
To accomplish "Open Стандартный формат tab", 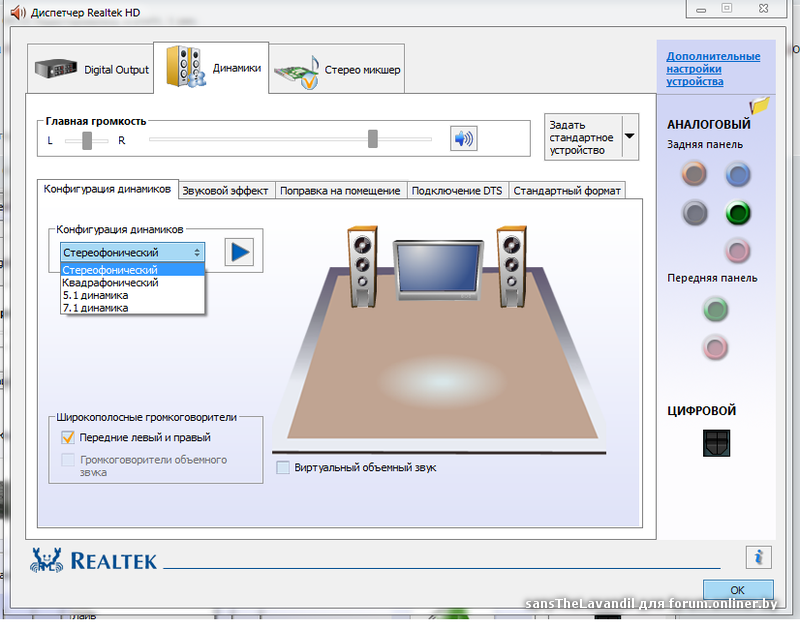I will tap(567, 191).
